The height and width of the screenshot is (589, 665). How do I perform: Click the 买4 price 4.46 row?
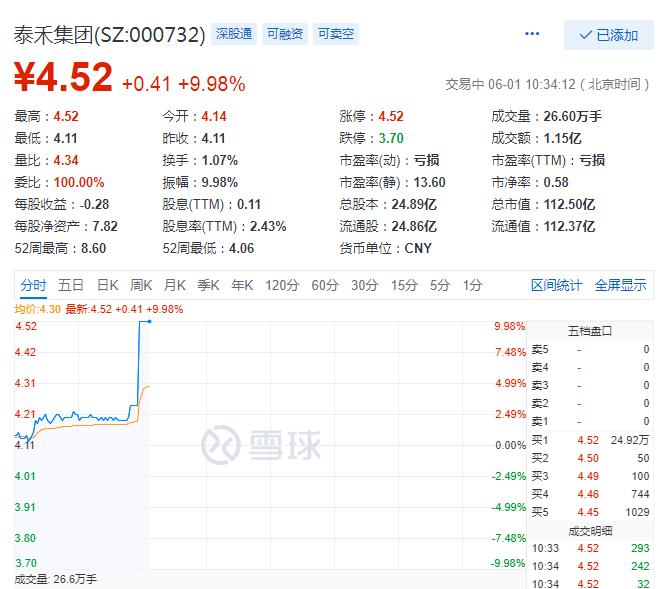(x=590, y=494)
